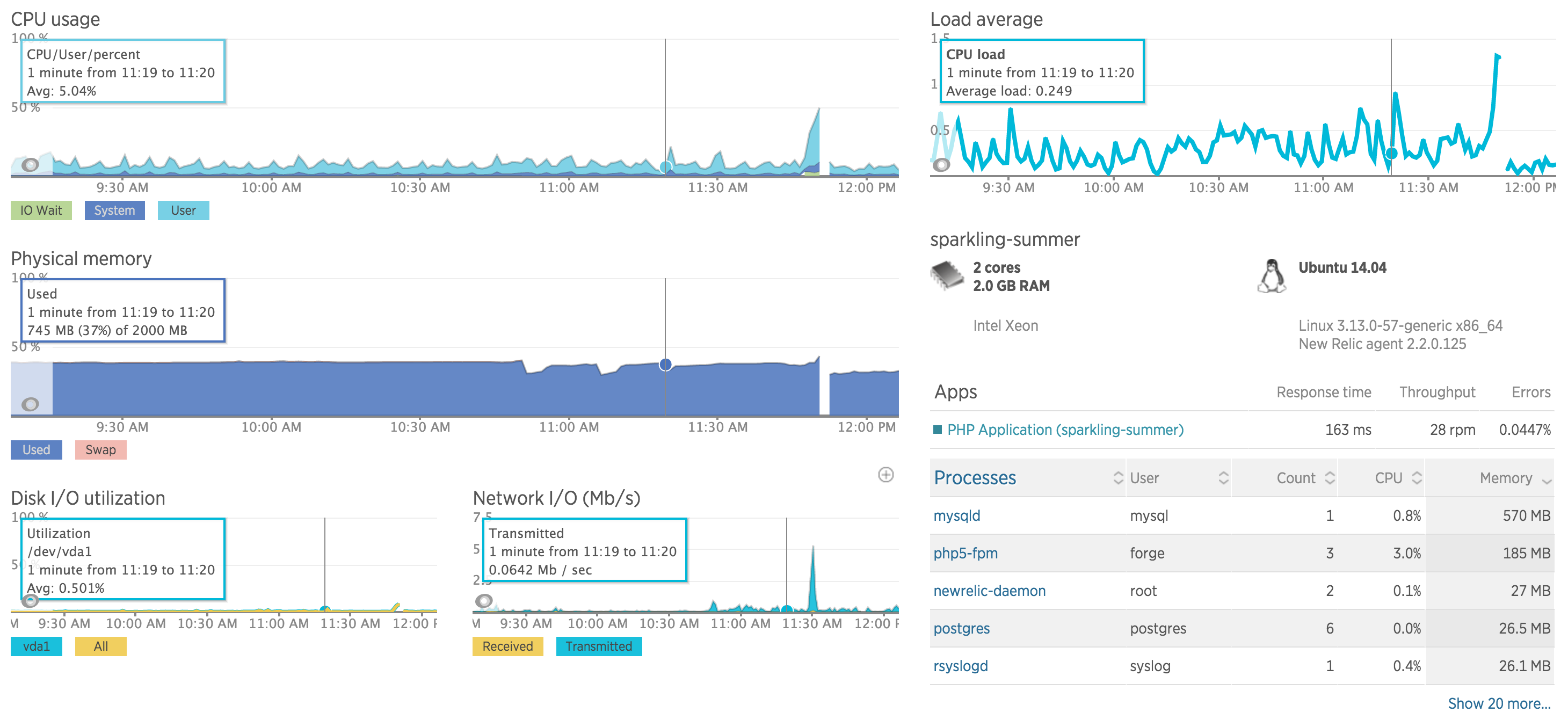This screenshot has height=727, width=1568.
Task: Open the newrelic-daemon process
Action: tap(989, 591)
